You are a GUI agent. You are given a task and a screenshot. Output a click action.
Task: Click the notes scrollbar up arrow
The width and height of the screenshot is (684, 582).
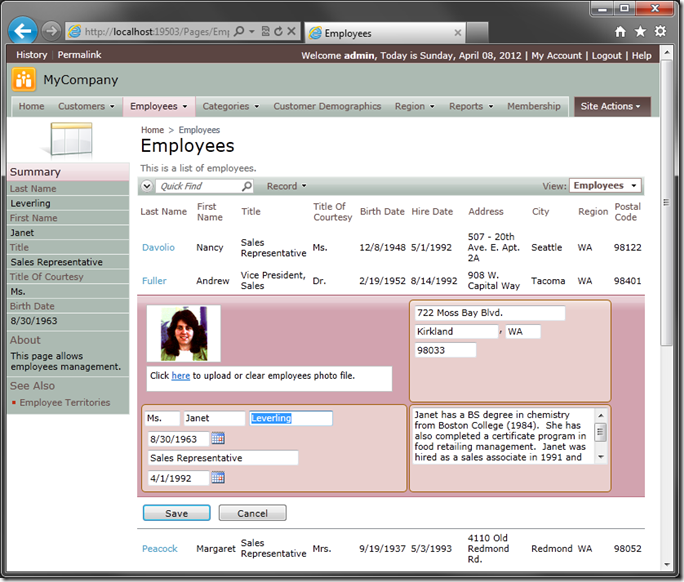(601, 415)
